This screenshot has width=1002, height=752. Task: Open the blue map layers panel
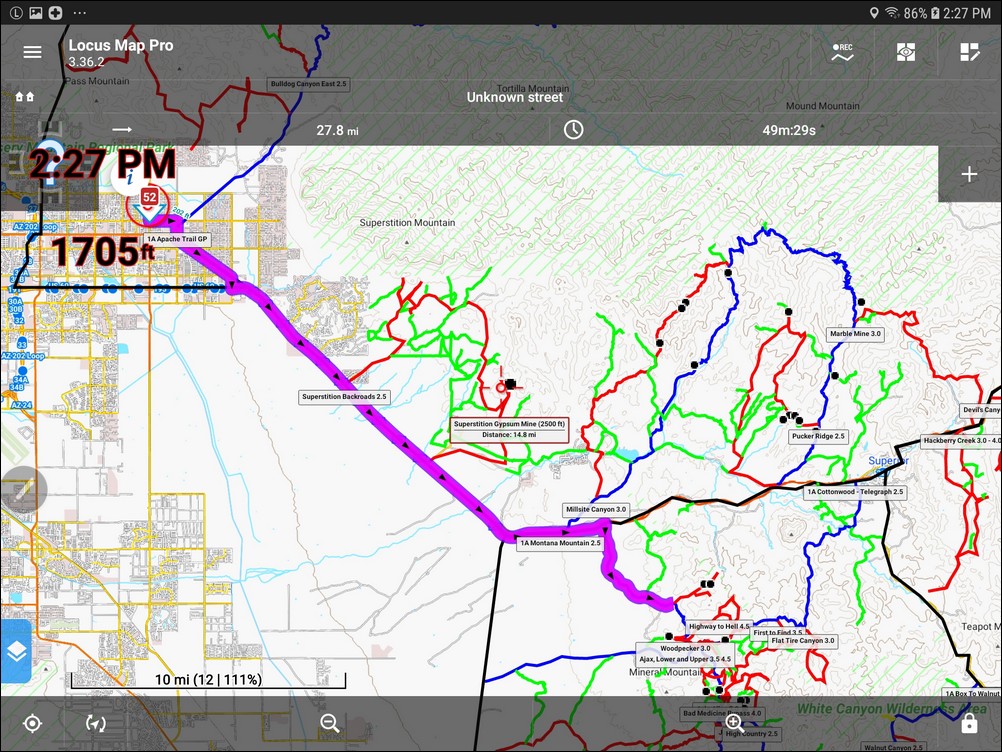(16, 651)
